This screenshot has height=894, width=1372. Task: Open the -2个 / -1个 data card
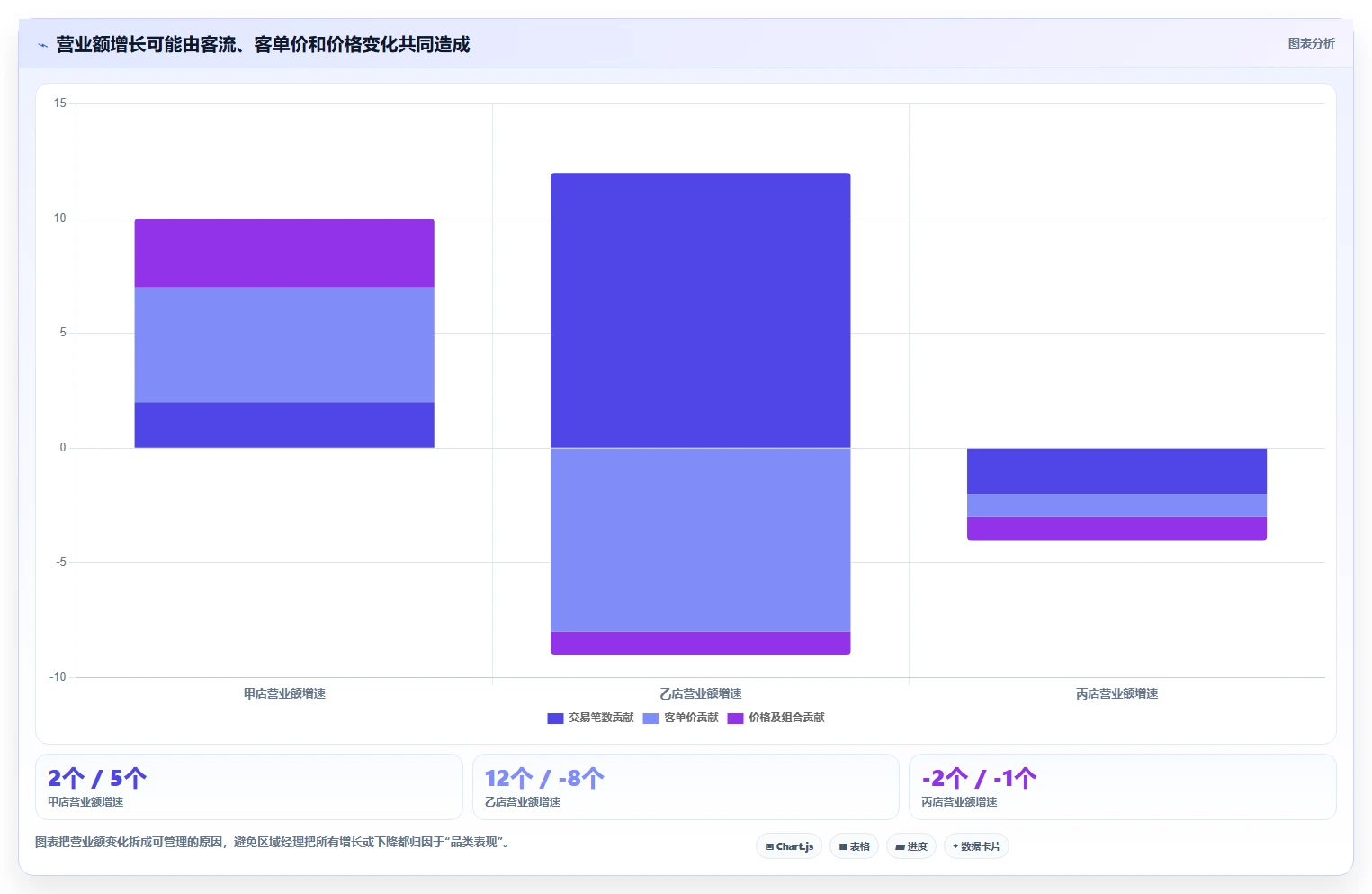pyautogui.click(x=1122, y=787)
